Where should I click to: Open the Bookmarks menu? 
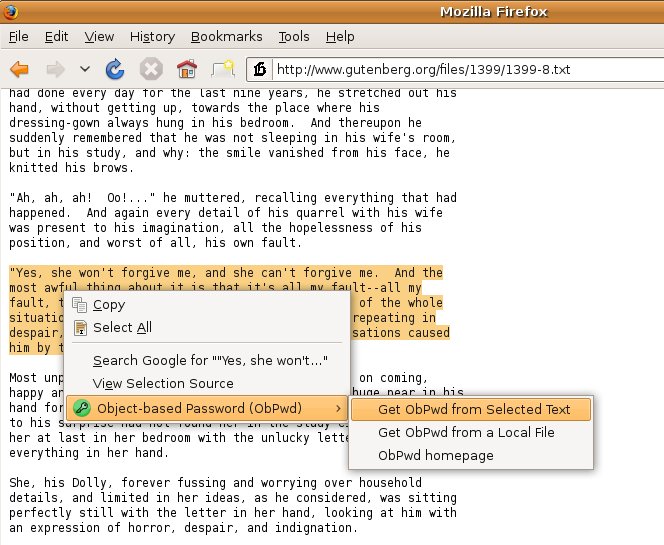pos(227,37)
